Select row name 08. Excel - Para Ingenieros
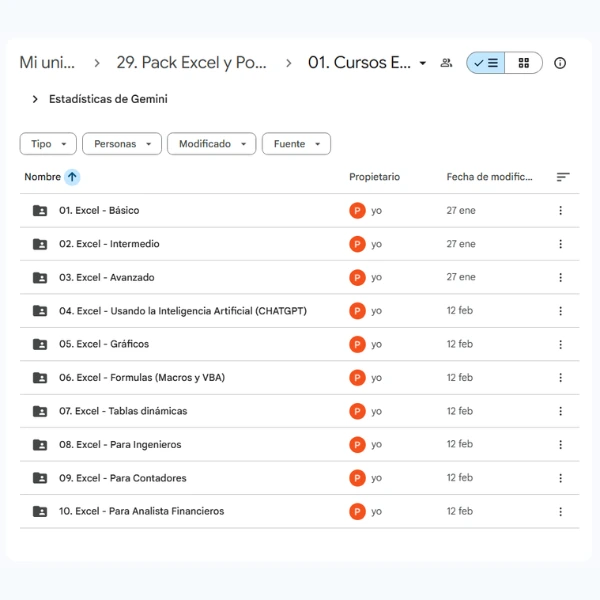Screen dimensions: 600x600 [120, 445]
